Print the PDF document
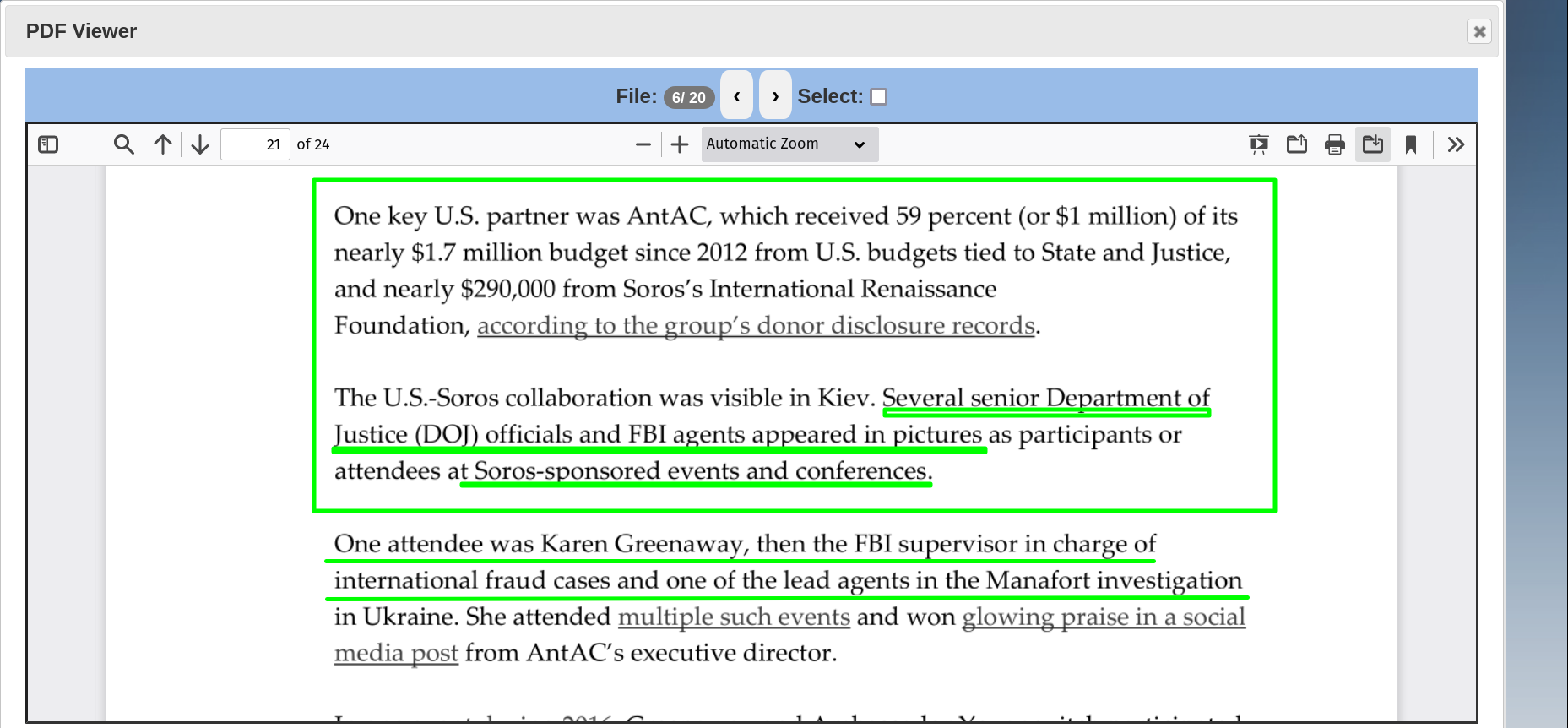 tap(1335, 144)
